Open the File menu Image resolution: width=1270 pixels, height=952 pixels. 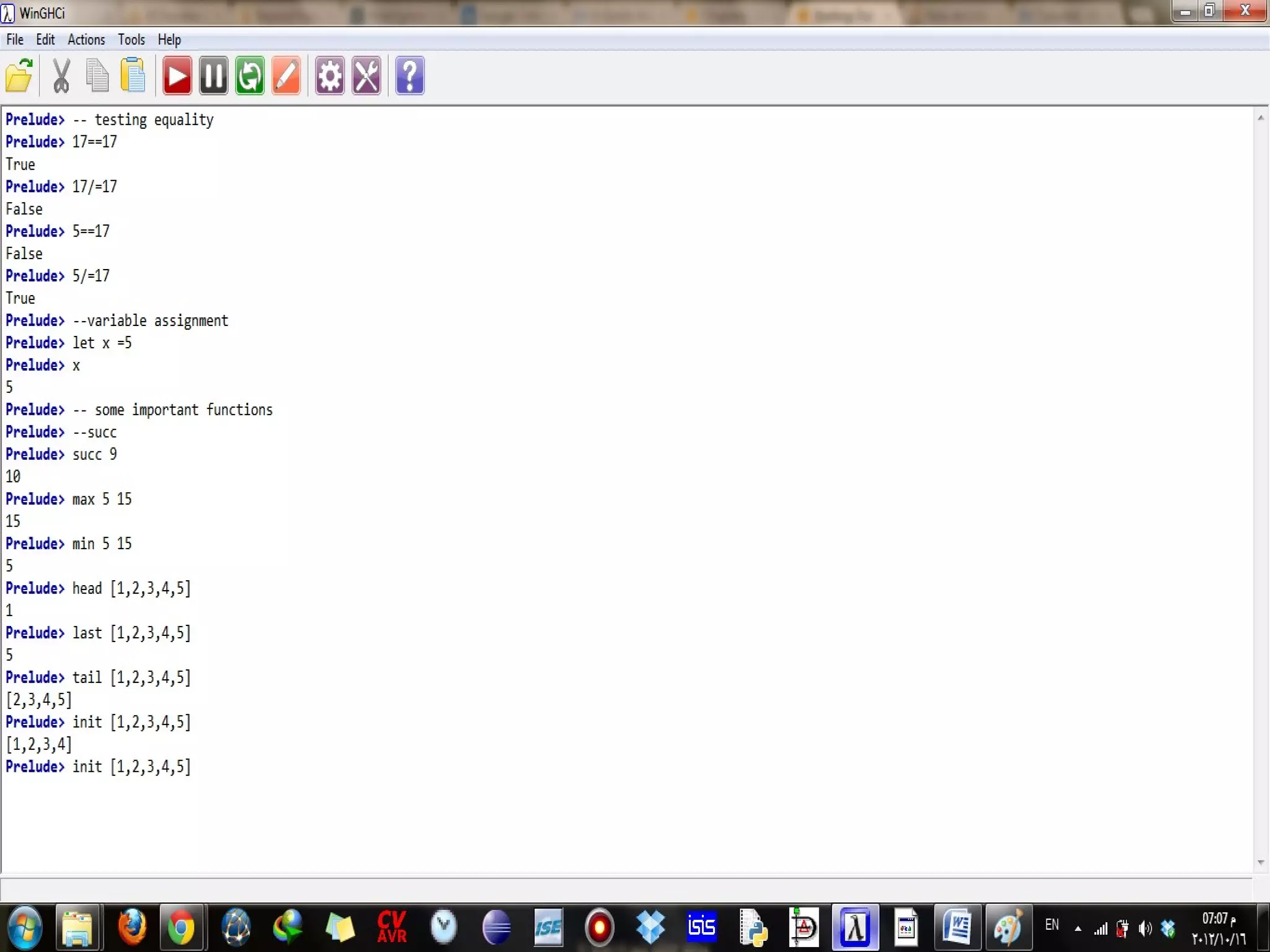pyautogui.click(x=15, y=40)
